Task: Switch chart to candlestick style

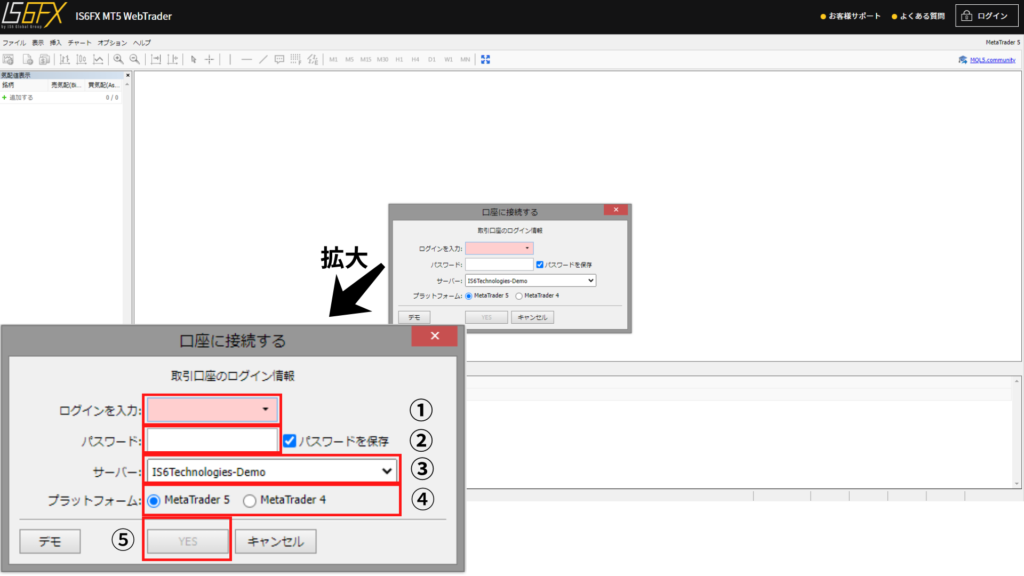Action: [x=82, y=59]
